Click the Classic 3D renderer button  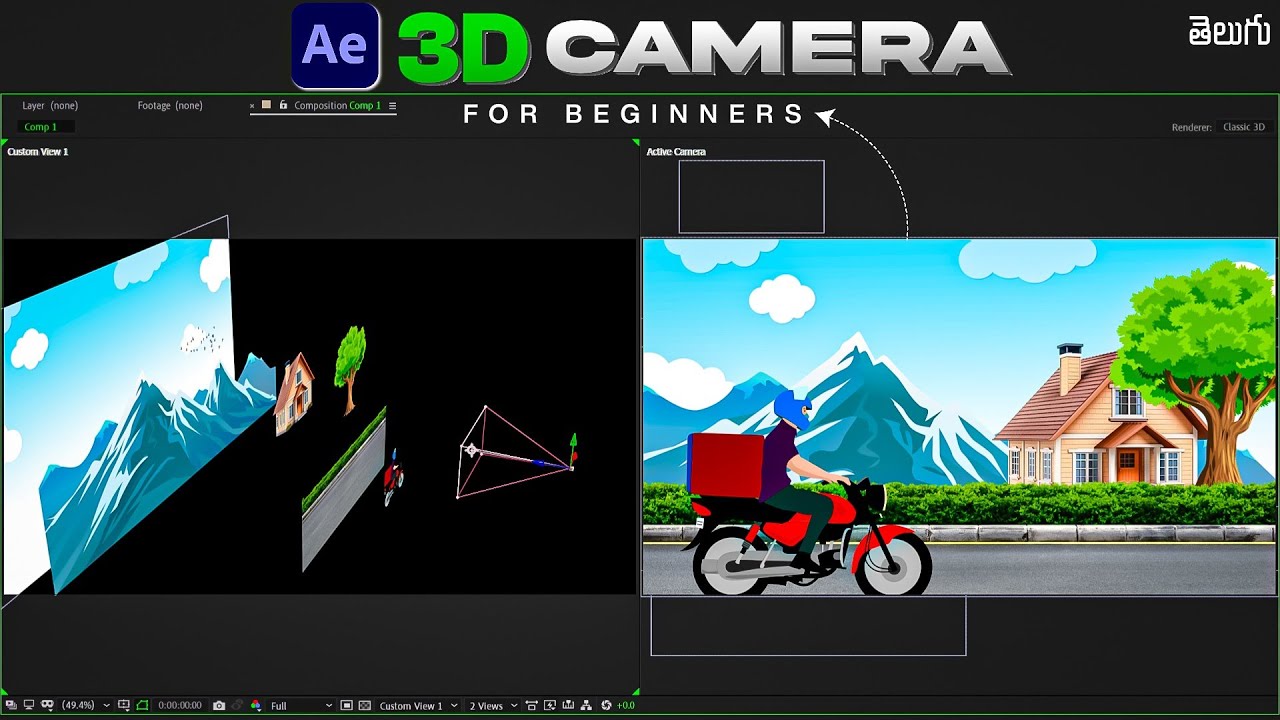coord(1244,127)
